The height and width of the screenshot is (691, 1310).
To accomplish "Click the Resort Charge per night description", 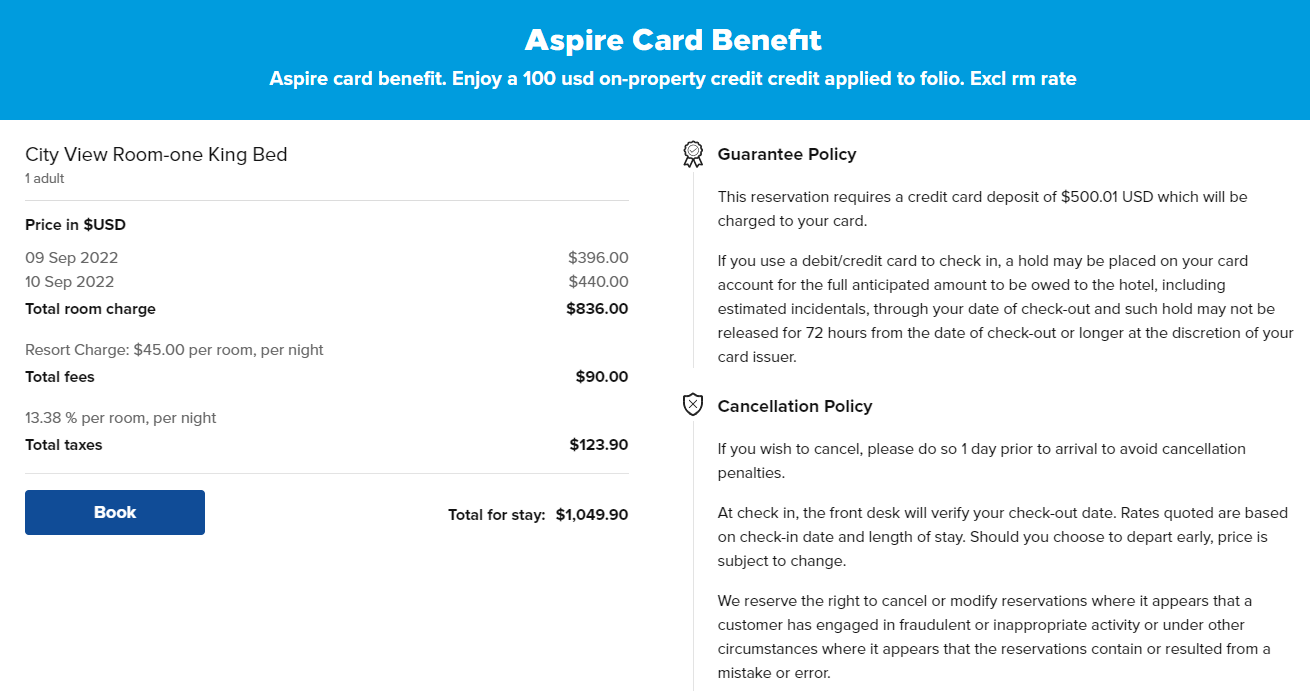I will 174,350.
